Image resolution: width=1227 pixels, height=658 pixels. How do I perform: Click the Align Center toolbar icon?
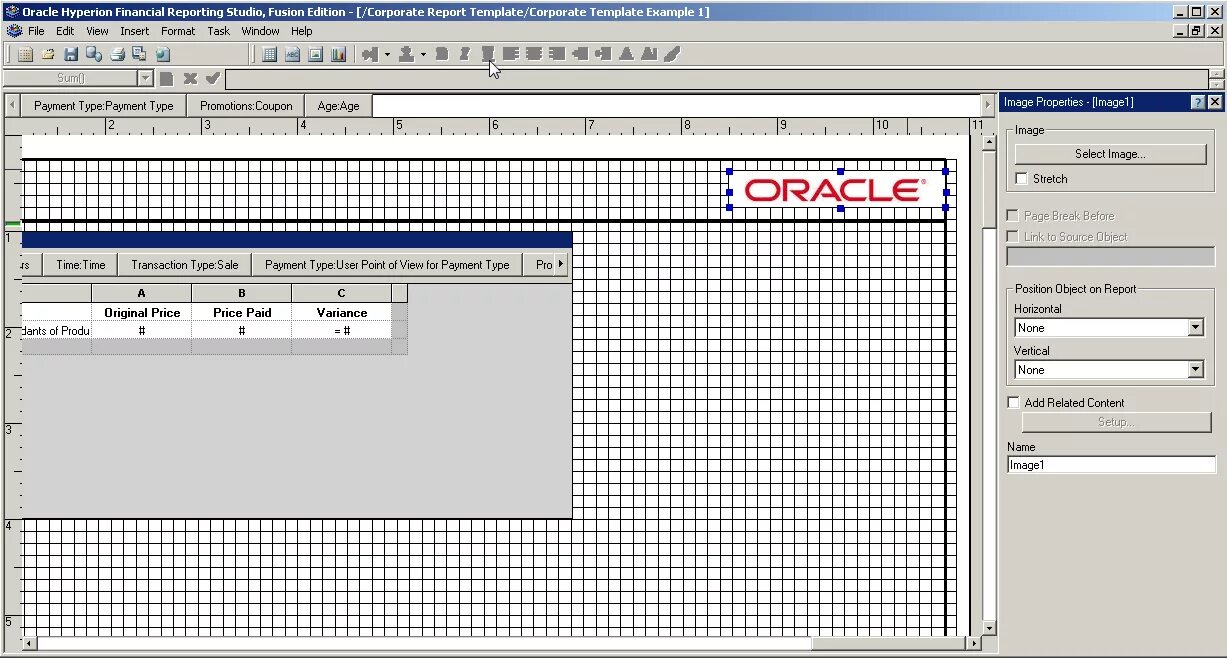tap(534, 54)
